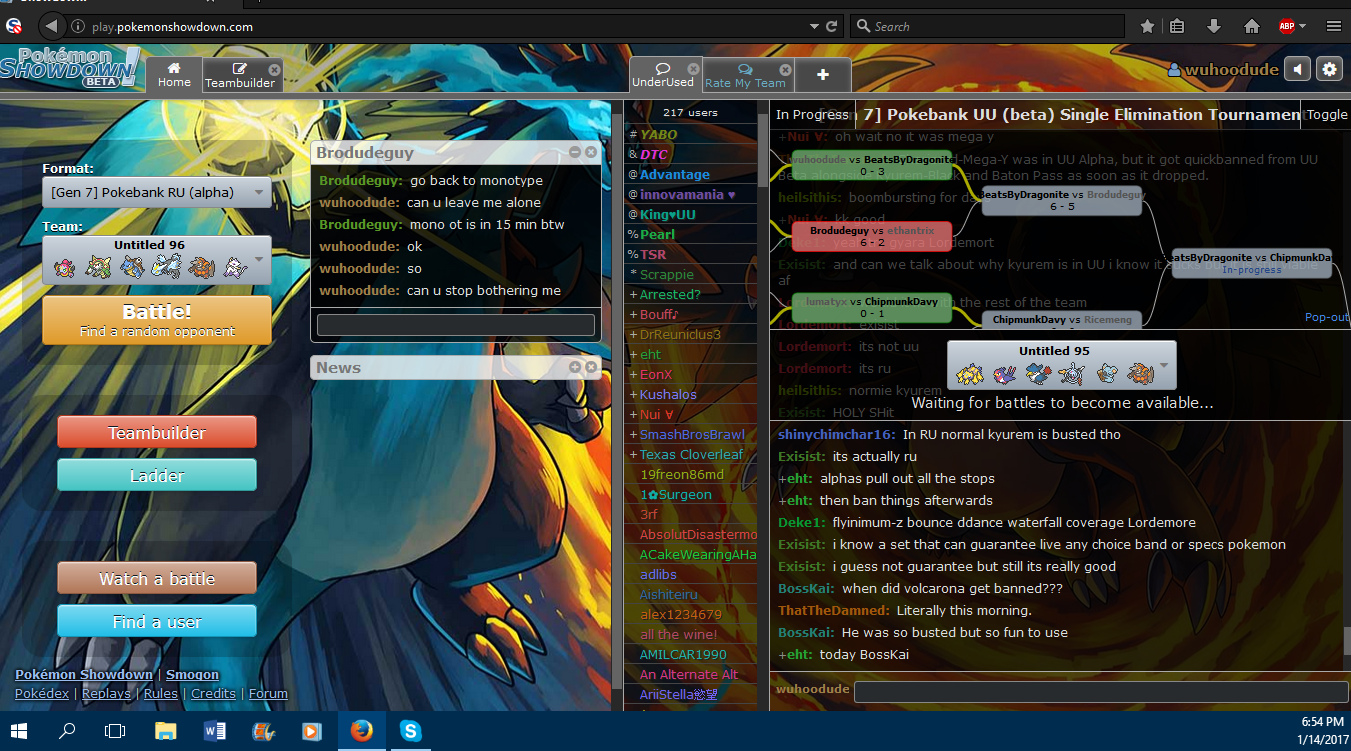
Task: Open the wuhoodude username menu
Action: pos(1223,69)
